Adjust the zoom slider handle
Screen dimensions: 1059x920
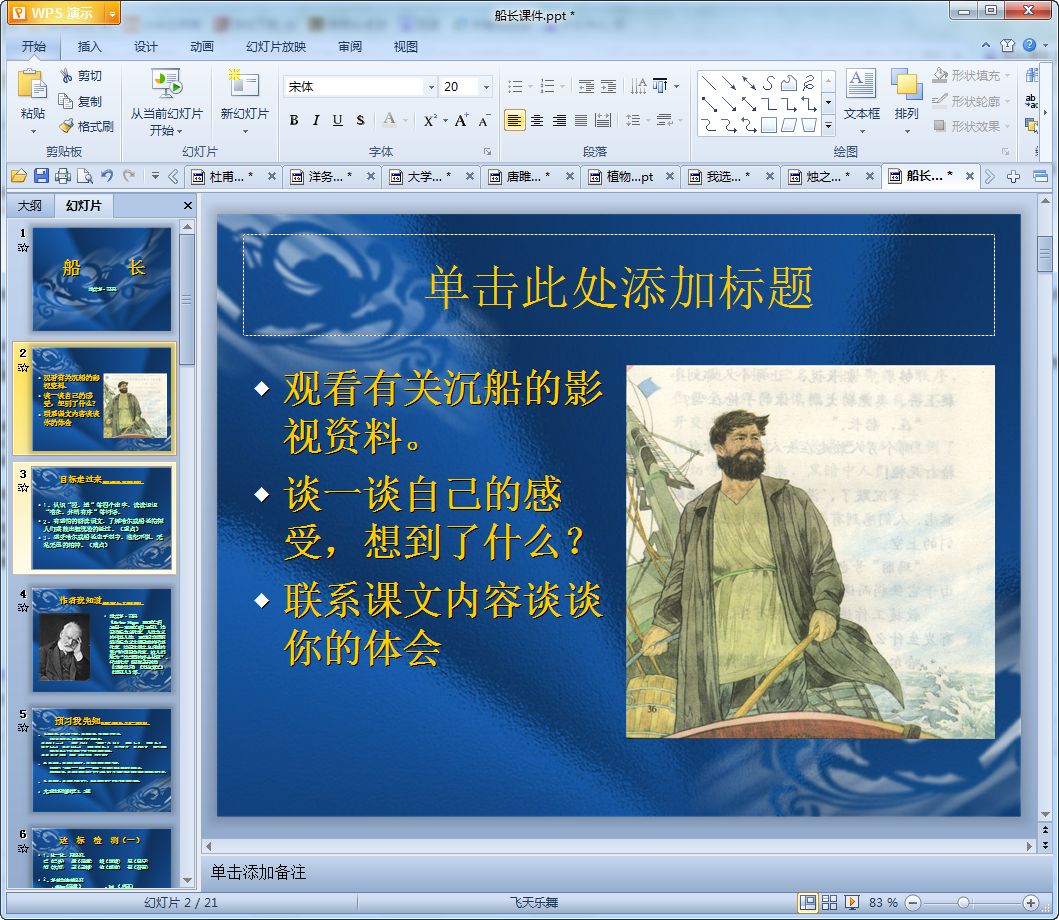click(964, 902)
